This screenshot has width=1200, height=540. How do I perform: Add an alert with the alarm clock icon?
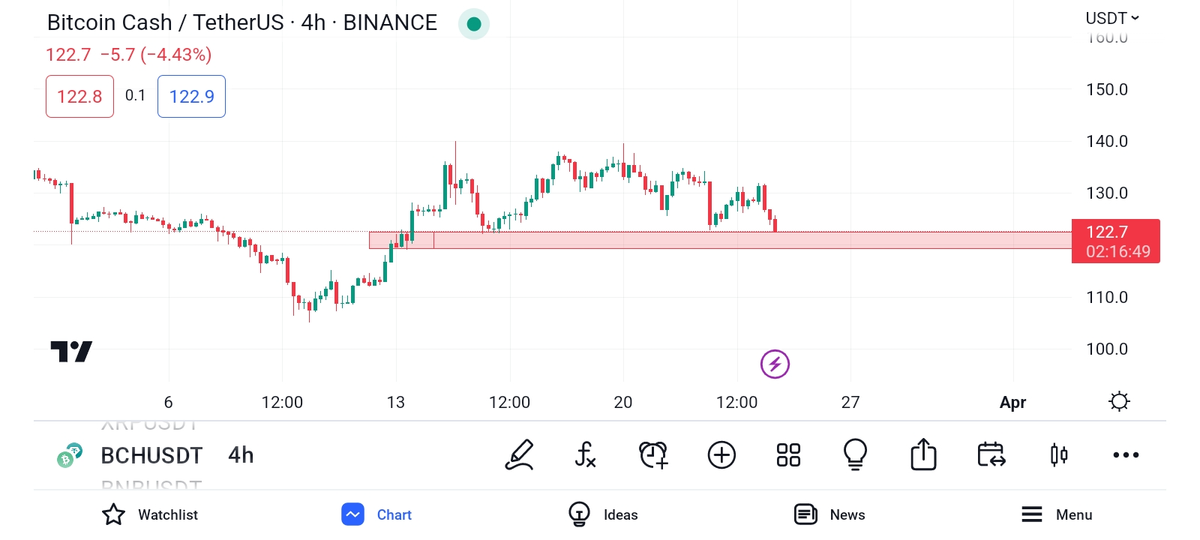(653, 455)
